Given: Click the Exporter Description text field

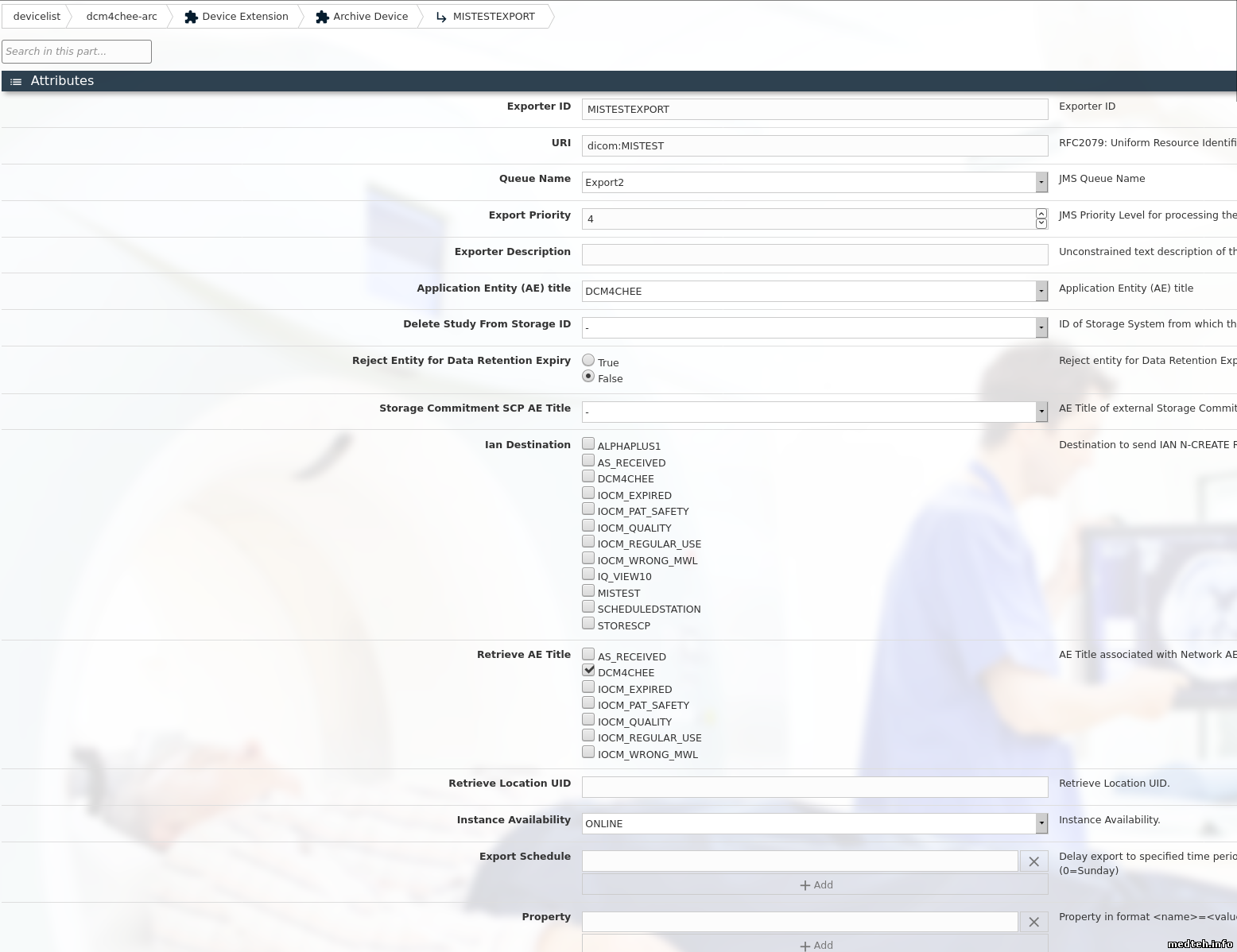Looking at the screenshot, I should click(814, 255).
